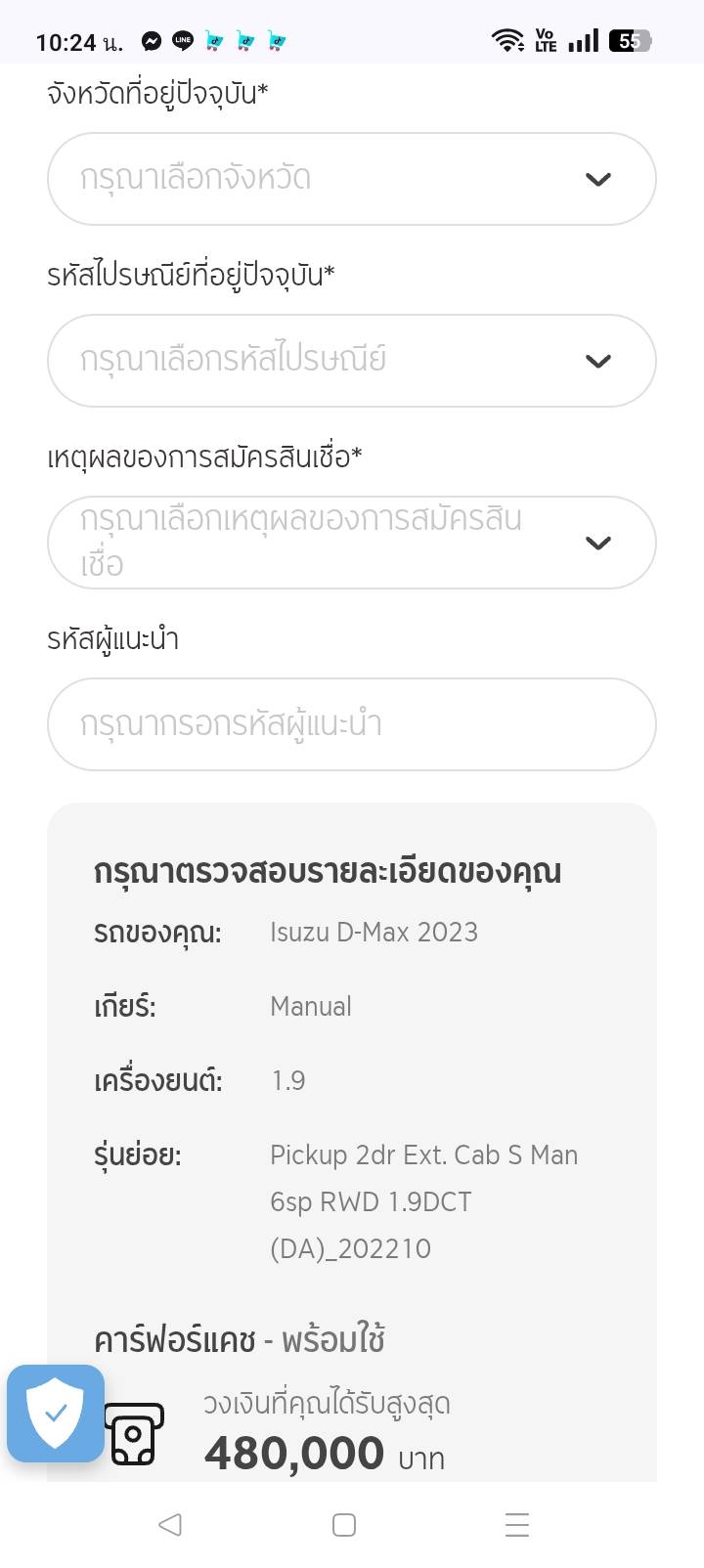
Task: Tap the cash machine icon beside loan amount
Action: pos(134,1434)
